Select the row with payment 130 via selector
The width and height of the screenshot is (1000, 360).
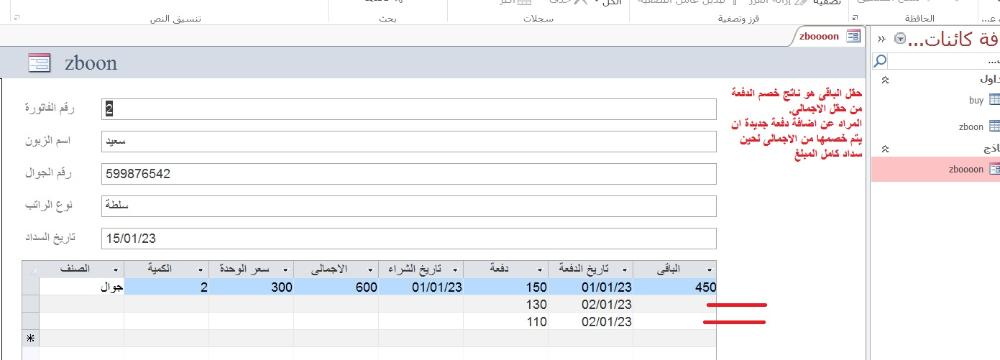[30, 304]
